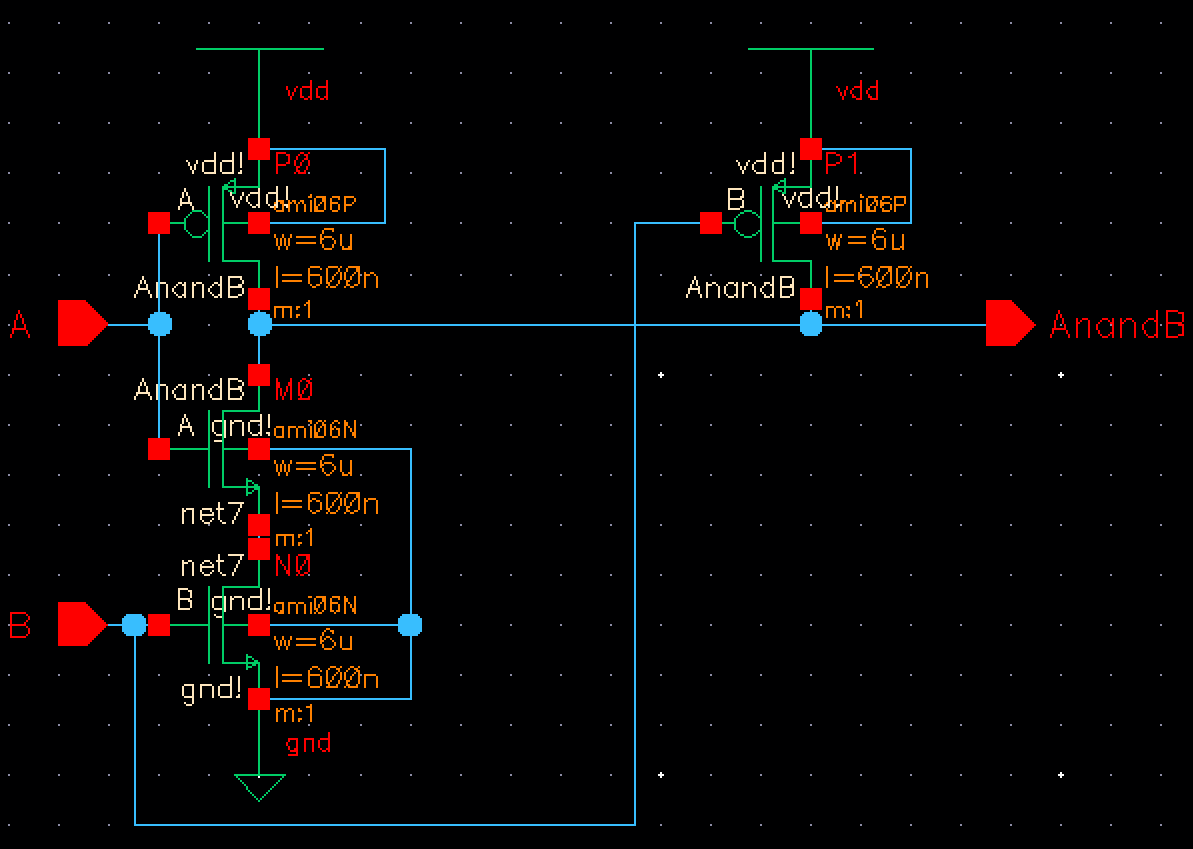This screenshot has width=1193, height=849.
Task: Select the input pin symbol for B
Action: 83,625
